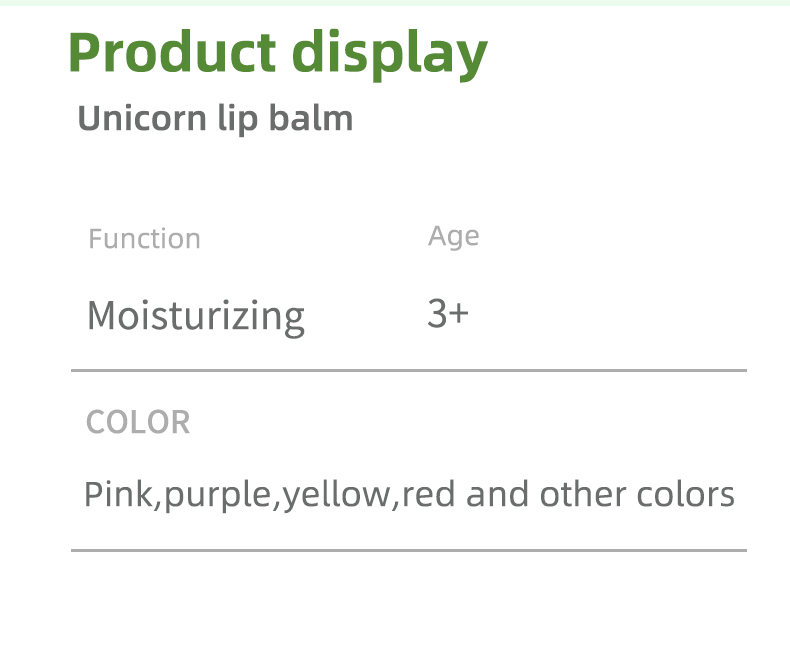
Task: Click the divider line below Moisturizing
Action: 408,370
